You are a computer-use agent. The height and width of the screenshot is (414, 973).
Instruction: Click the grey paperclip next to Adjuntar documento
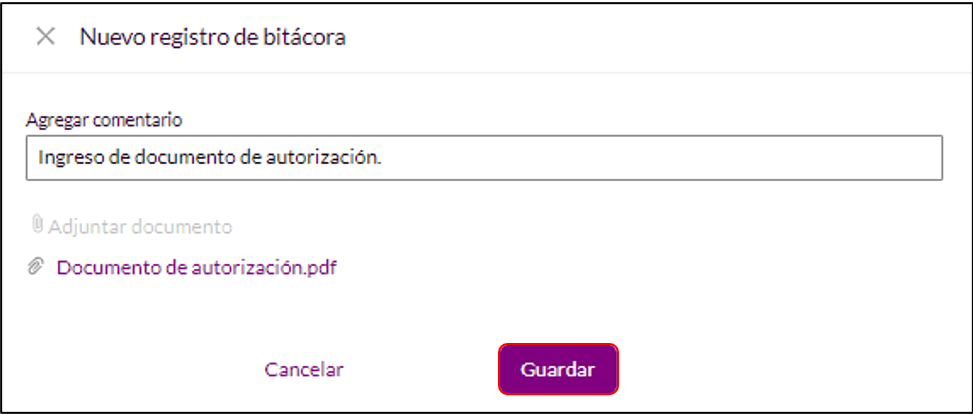37,225
